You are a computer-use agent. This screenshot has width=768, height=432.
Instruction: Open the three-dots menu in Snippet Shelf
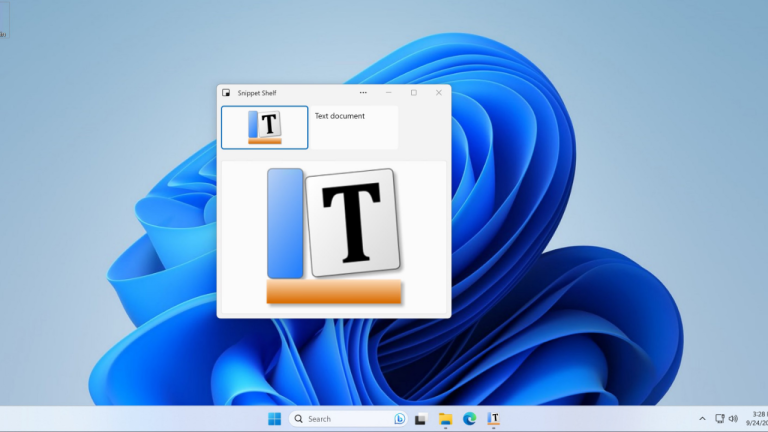pyautogui.click(x=363, y=93)
